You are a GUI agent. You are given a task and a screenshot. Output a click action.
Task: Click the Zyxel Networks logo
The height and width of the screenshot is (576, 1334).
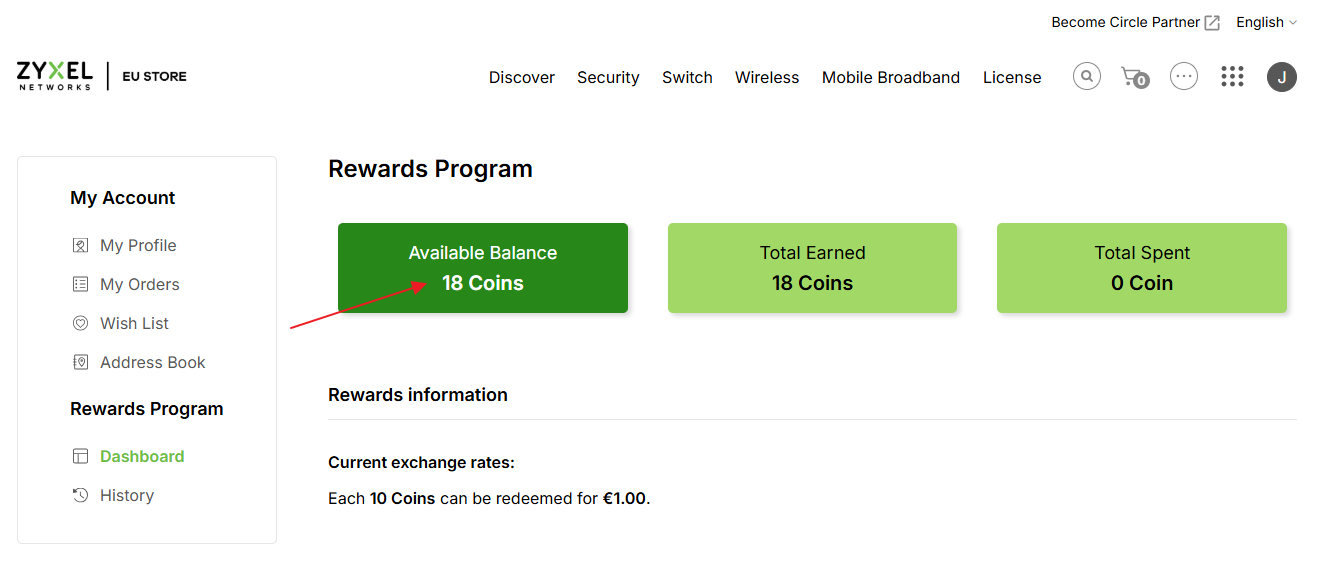55,76
